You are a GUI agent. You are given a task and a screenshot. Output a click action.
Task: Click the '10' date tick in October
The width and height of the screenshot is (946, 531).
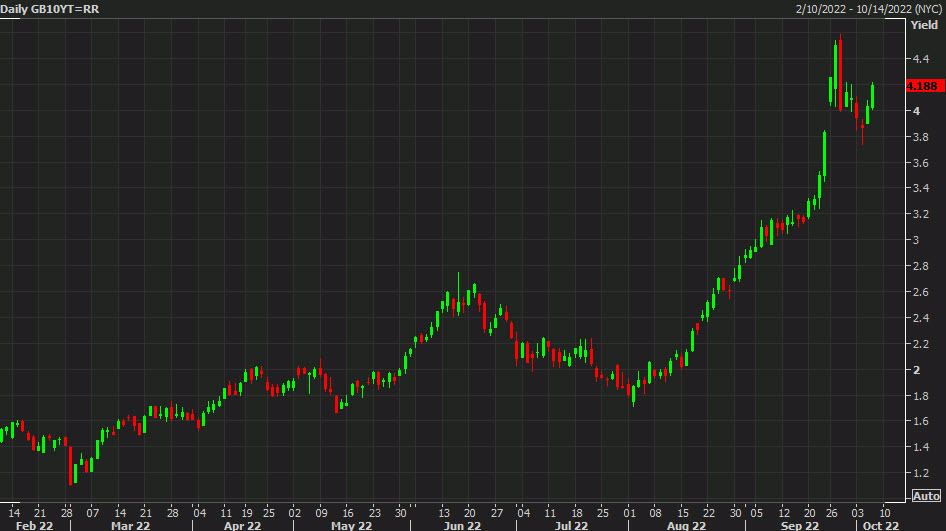point(884,513)
